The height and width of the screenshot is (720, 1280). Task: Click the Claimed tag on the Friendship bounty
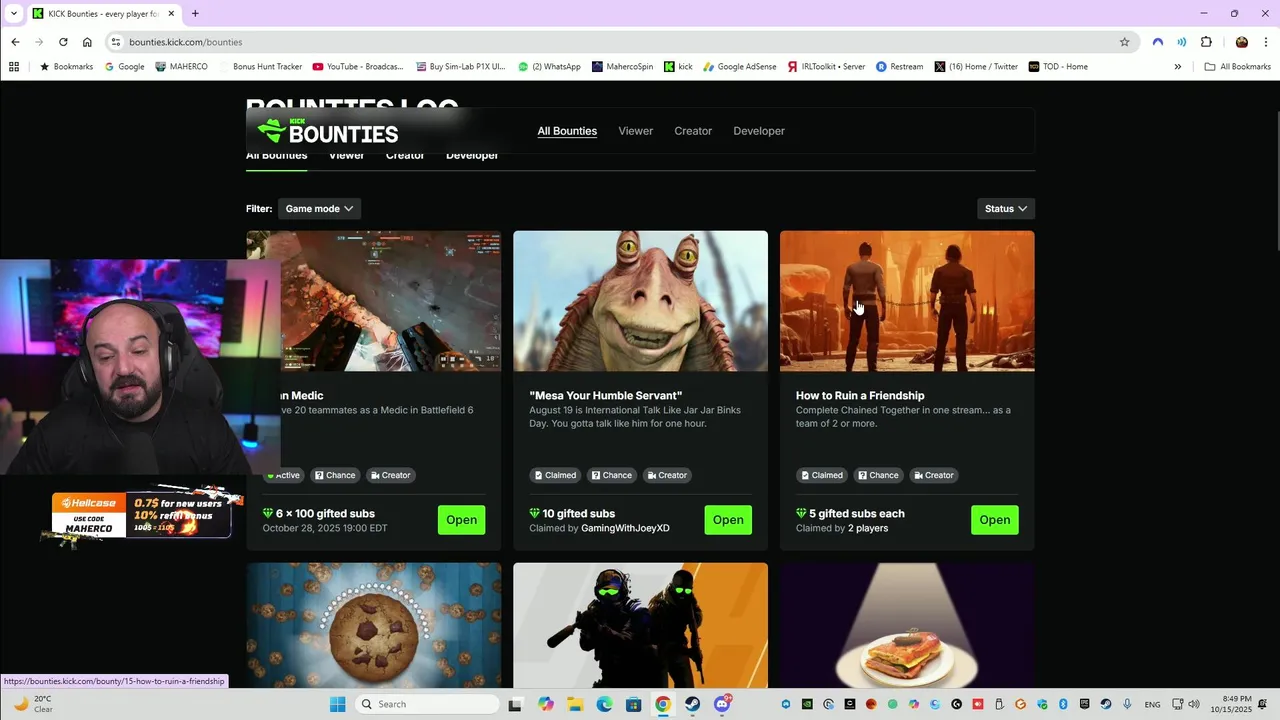(822, 475)
